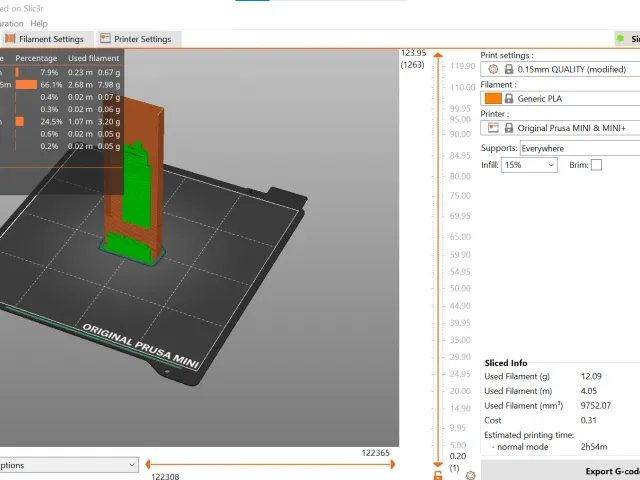
Task: Click the lock icon beside Original Prusa MINI
Action: pyautogui.click(x=509, y=128)
